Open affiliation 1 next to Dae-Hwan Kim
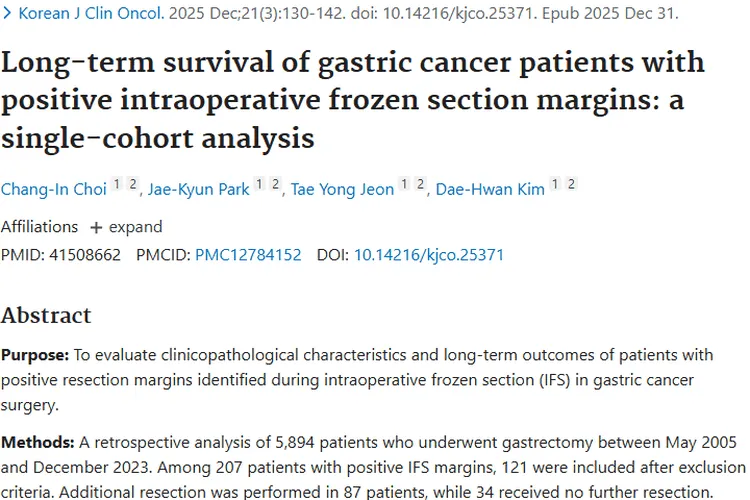 click(x=556, y=185)
